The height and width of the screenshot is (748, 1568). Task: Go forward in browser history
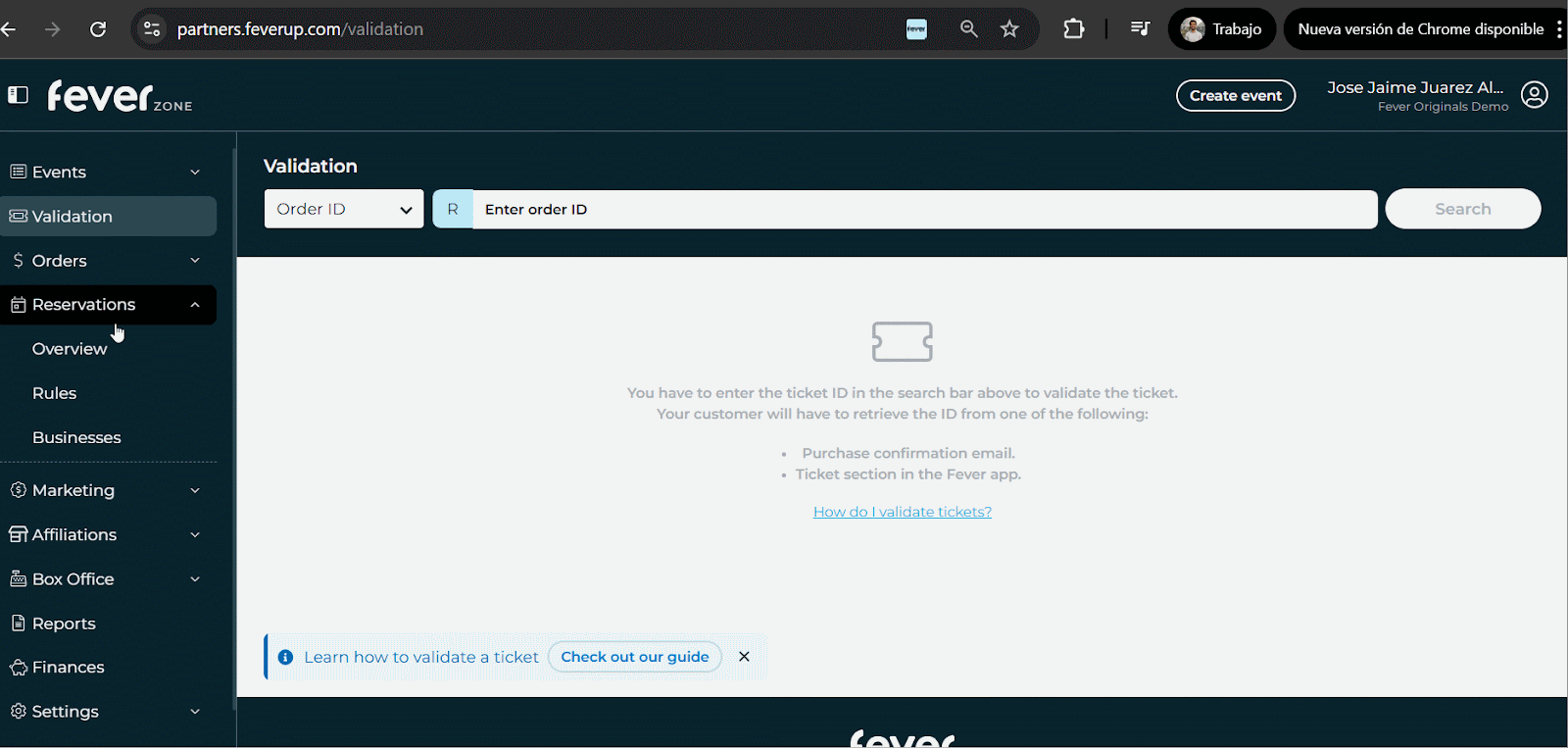53,29
